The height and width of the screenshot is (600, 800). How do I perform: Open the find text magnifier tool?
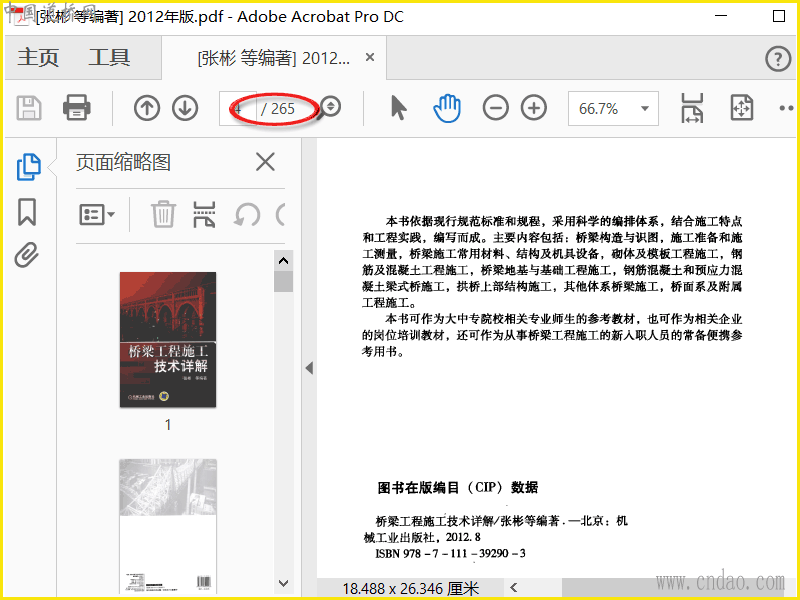(330, 108)
